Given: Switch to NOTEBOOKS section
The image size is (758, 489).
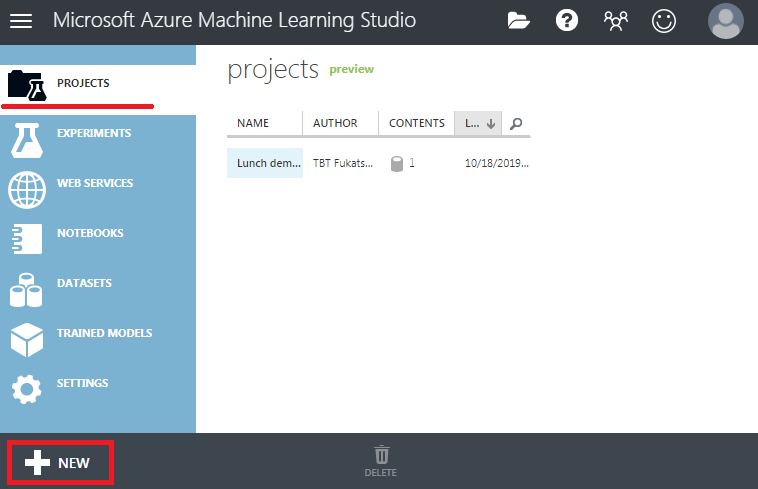Looking at the screenshot, I should click(90, 233).
